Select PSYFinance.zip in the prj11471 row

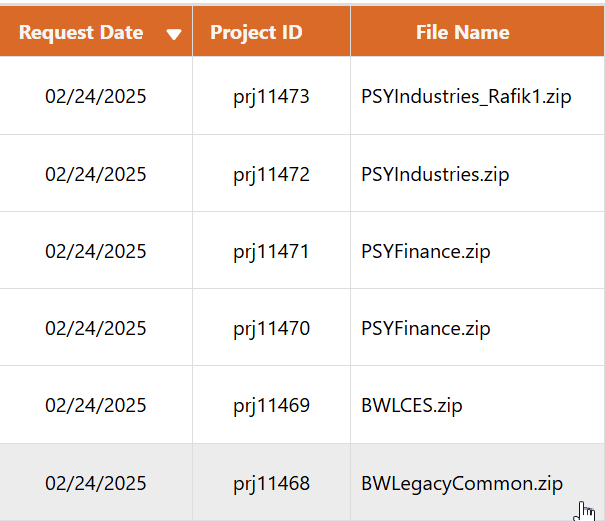coord(425,252)
